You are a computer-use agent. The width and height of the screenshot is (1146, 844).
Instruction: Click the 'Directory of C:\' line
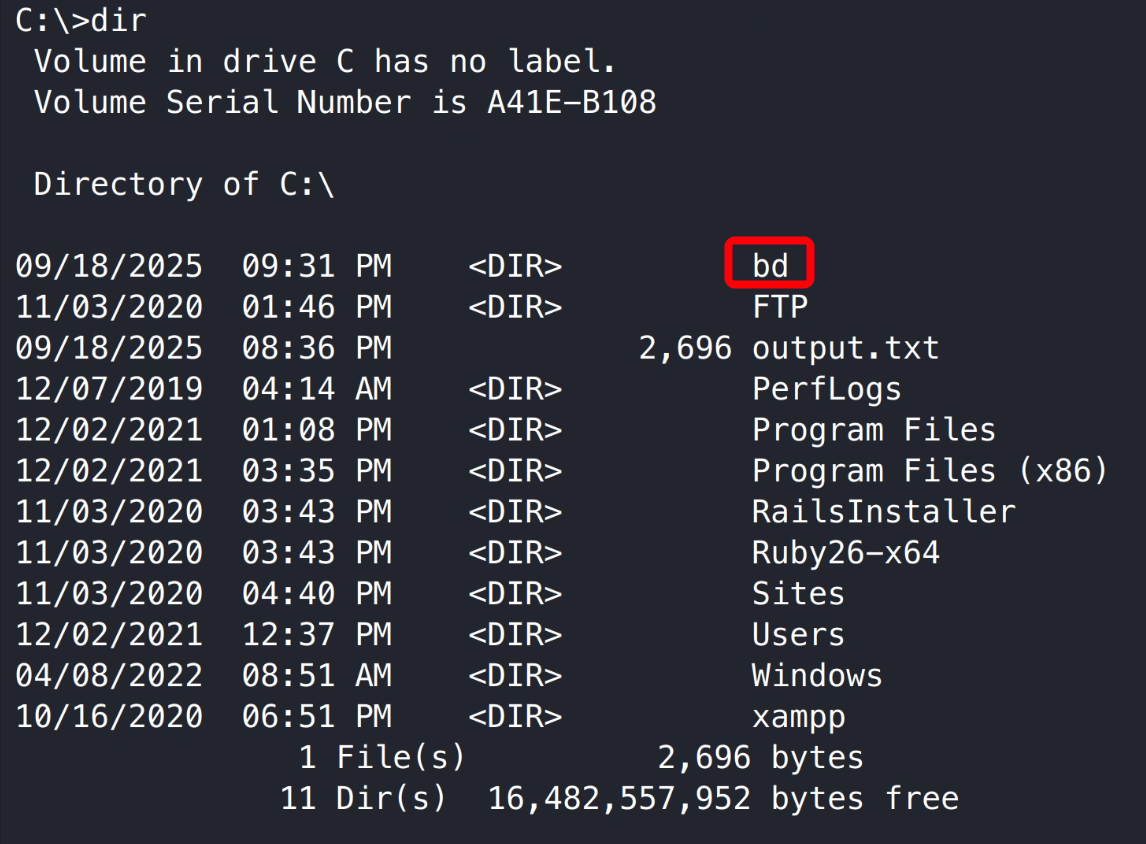click(x=183, y=184)
